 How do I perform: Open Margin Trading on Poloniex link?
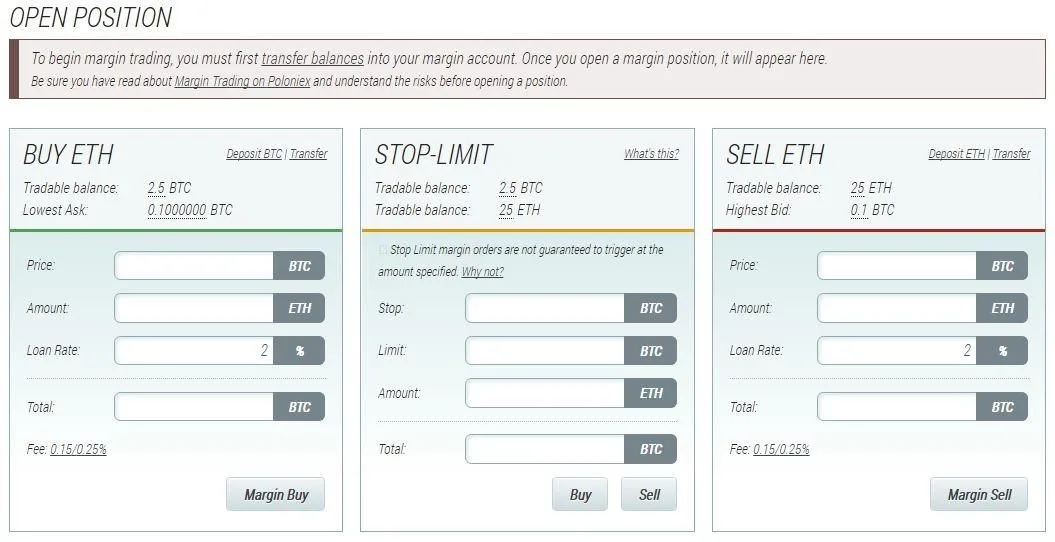[242, 81]
